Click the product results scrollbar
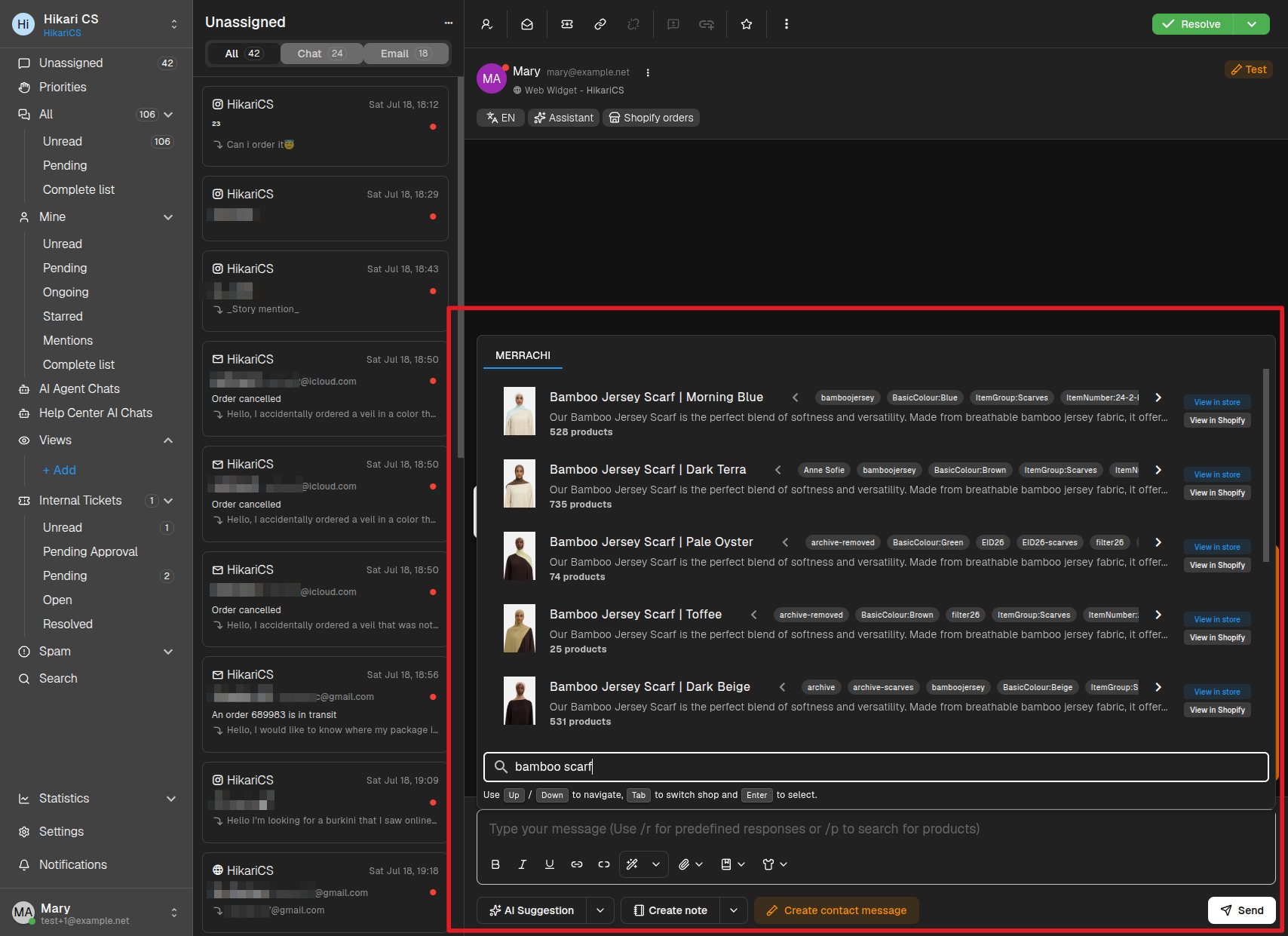This screenshot has height=936, width=1288. (1266, 465)
